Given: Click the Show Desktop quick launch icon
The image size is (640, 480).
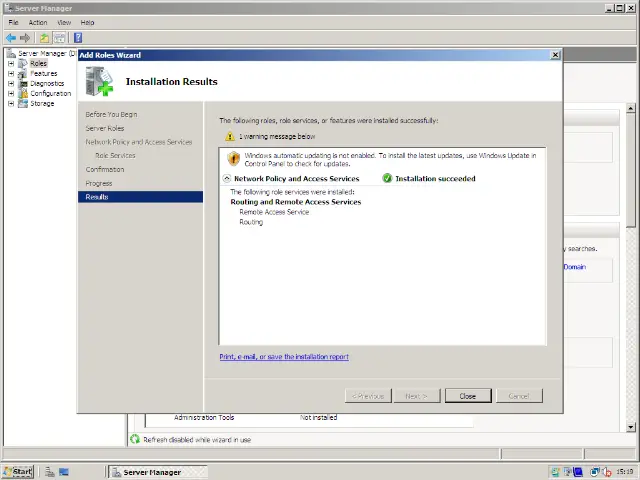Looking at the screenshot, I should pyautogui.click(x=64, y=472).
